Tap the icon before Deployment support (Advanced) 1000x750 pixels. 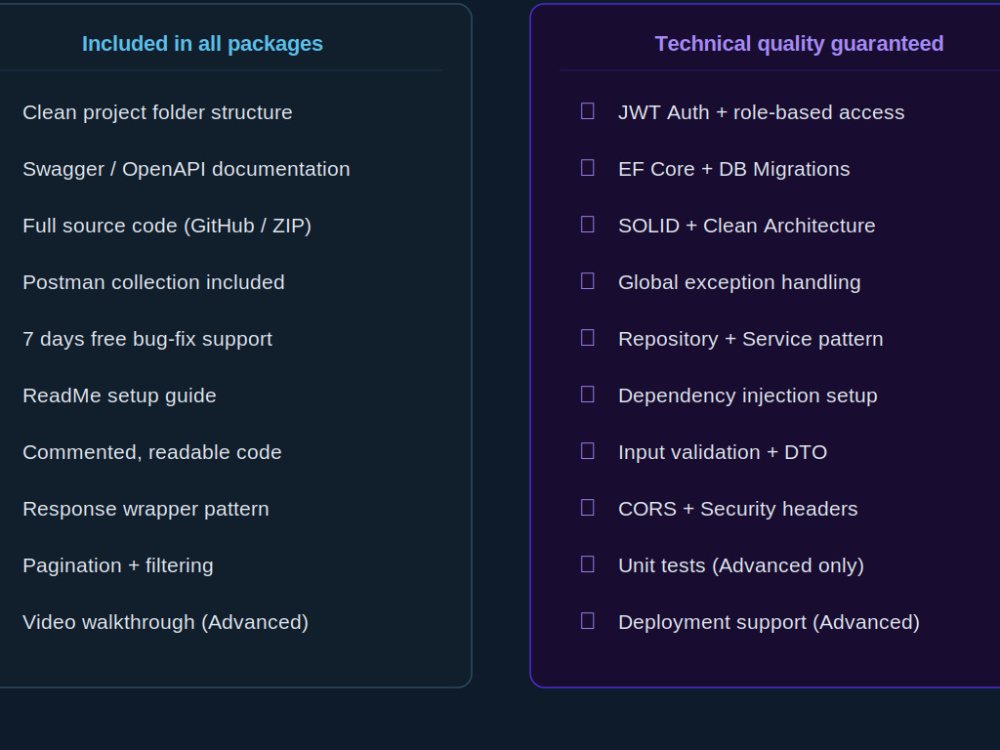pyautogui.click(x=587, y=621)
